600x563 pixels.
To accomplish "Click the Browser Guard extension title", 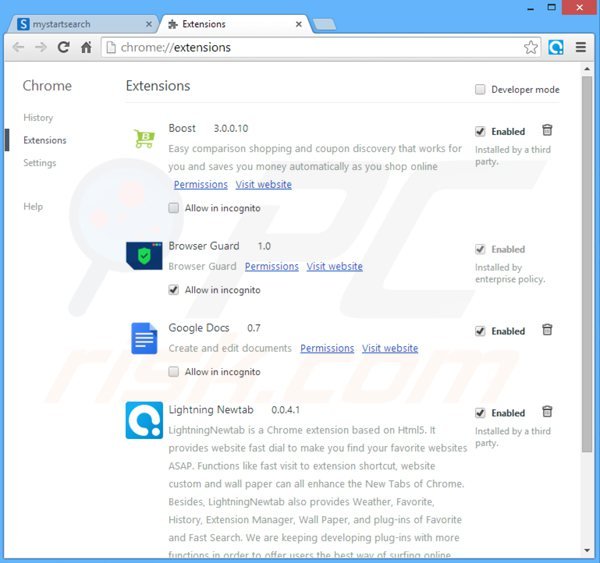I will click(204, 246).
